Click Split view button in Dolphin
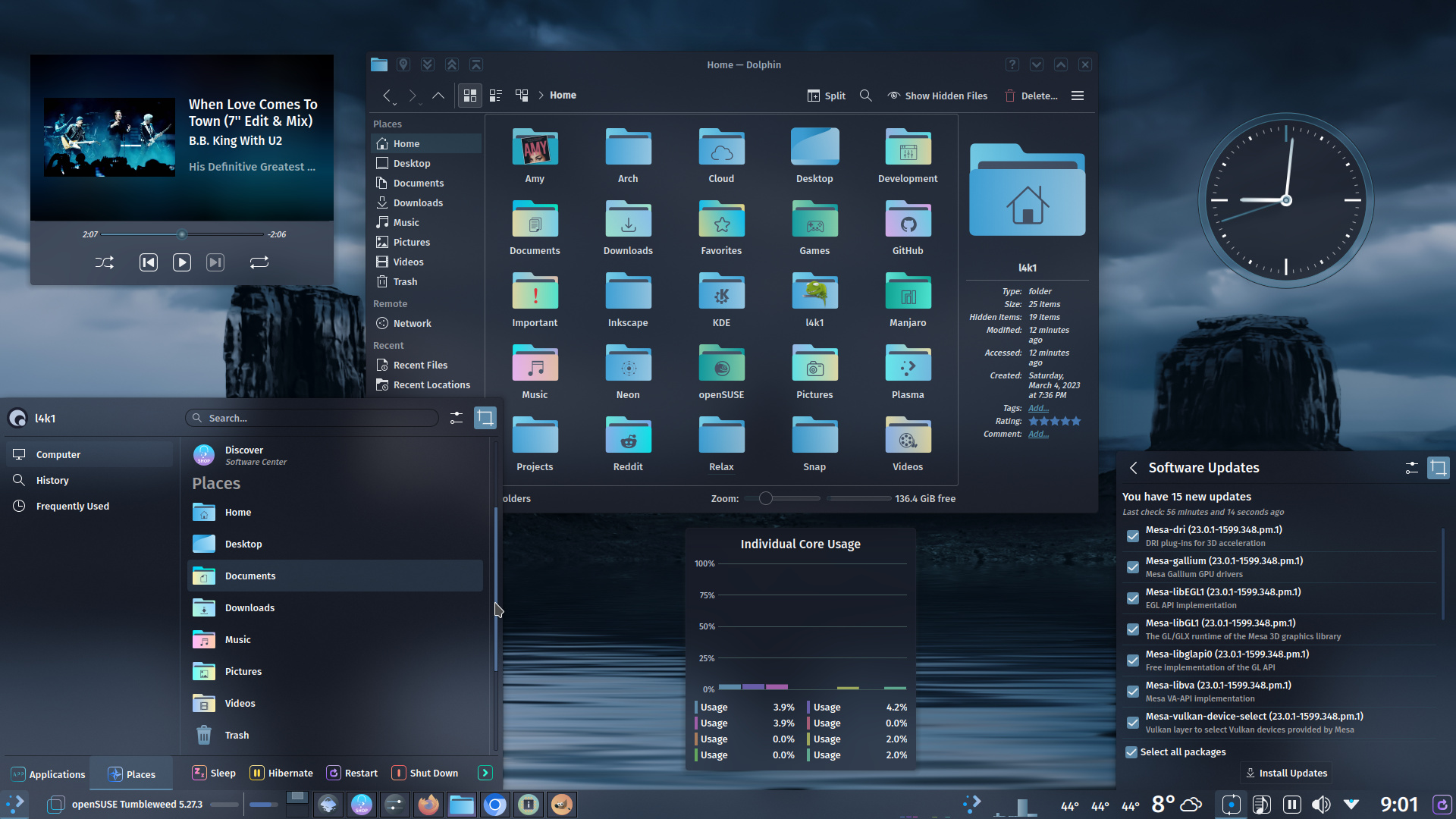Image resolution: width=1456 pixels, height=819 pixels. [827, 96]
